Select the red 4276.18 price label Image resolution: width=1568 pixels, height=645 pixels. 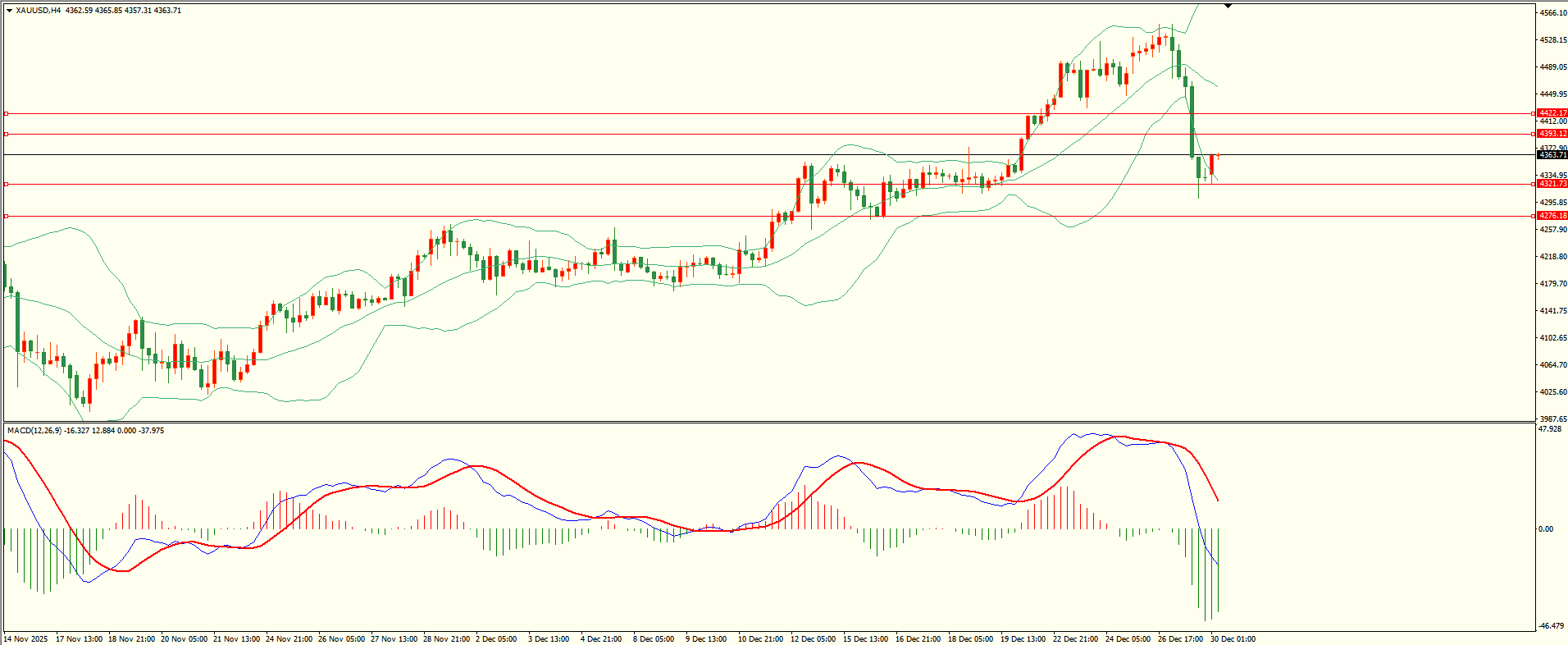[1552, 216]
